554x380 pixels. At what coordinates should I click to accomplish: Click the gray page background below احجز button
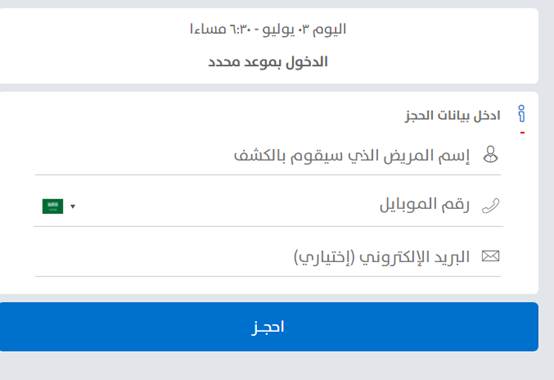click(x=269, y=367)
